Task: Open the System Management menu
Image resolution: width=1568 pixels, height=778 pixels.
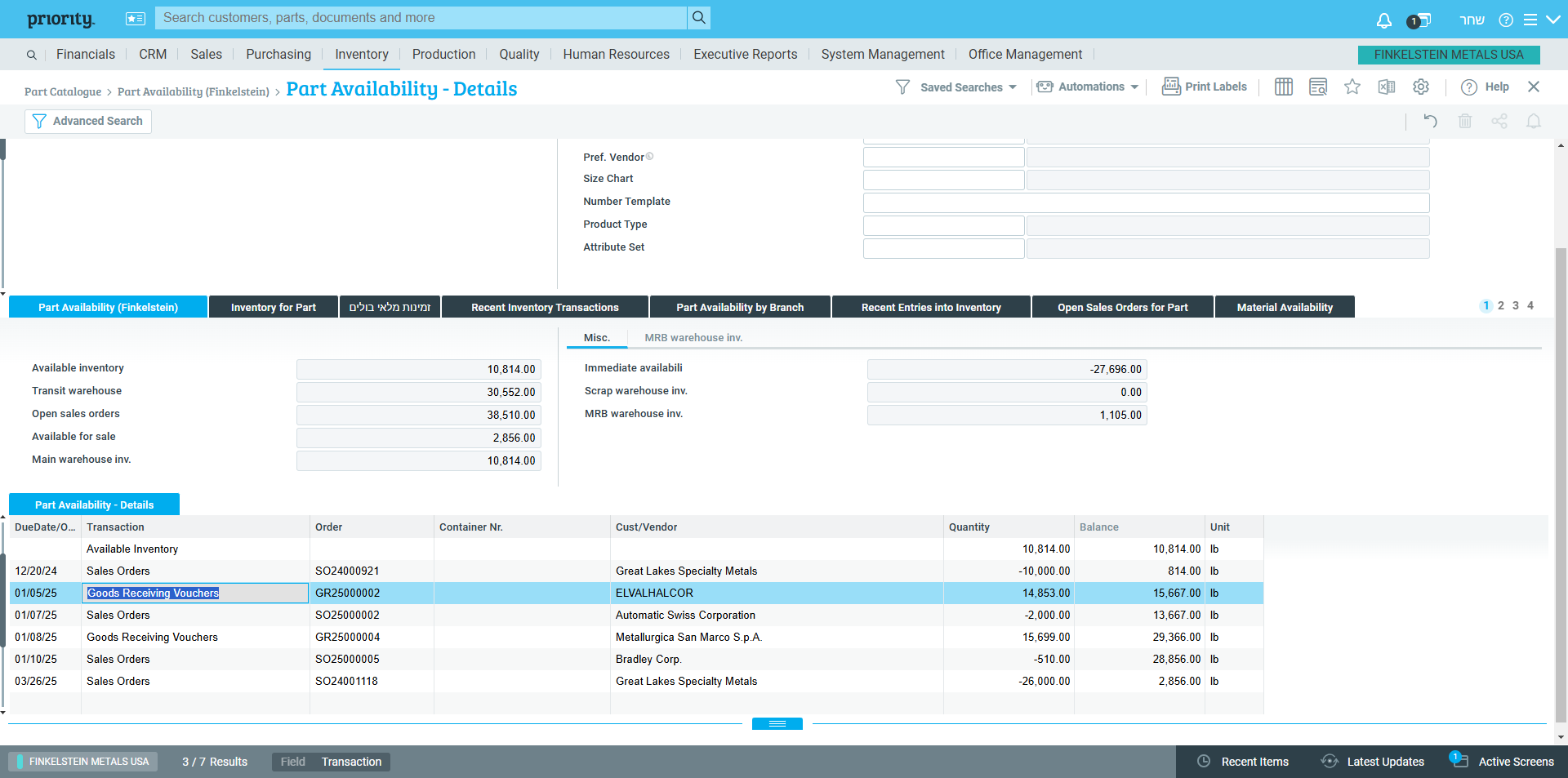Action: [883, 54]
